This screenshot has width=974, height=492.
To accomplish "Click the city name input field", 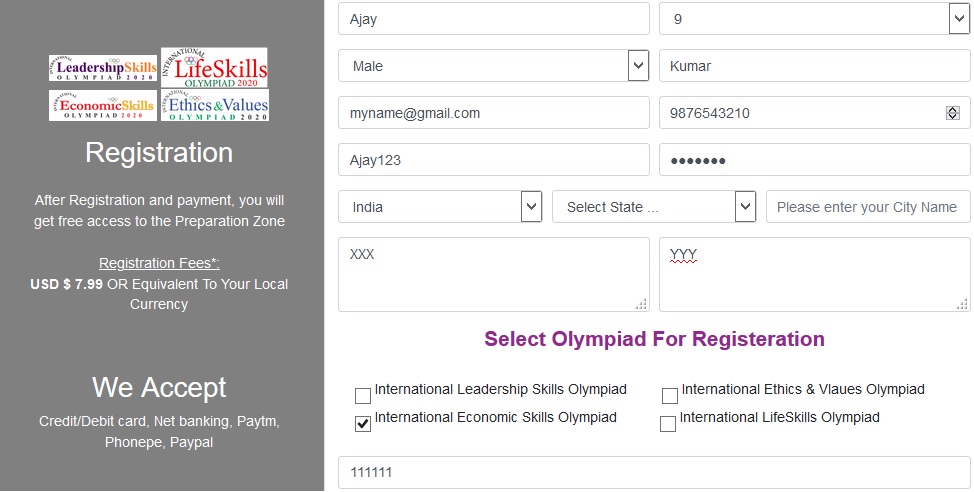I will 867,207.
